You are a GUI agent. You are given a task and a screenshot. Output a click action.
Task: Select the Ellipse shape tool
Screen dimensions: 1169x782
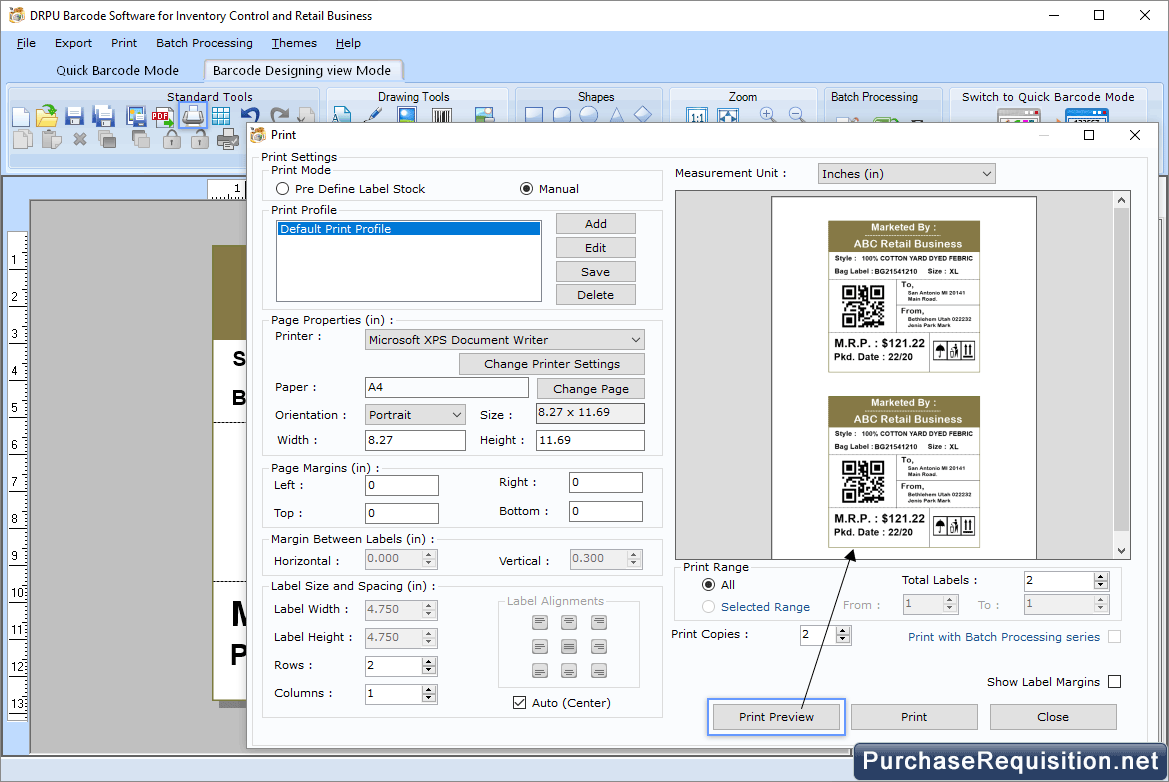588,115
